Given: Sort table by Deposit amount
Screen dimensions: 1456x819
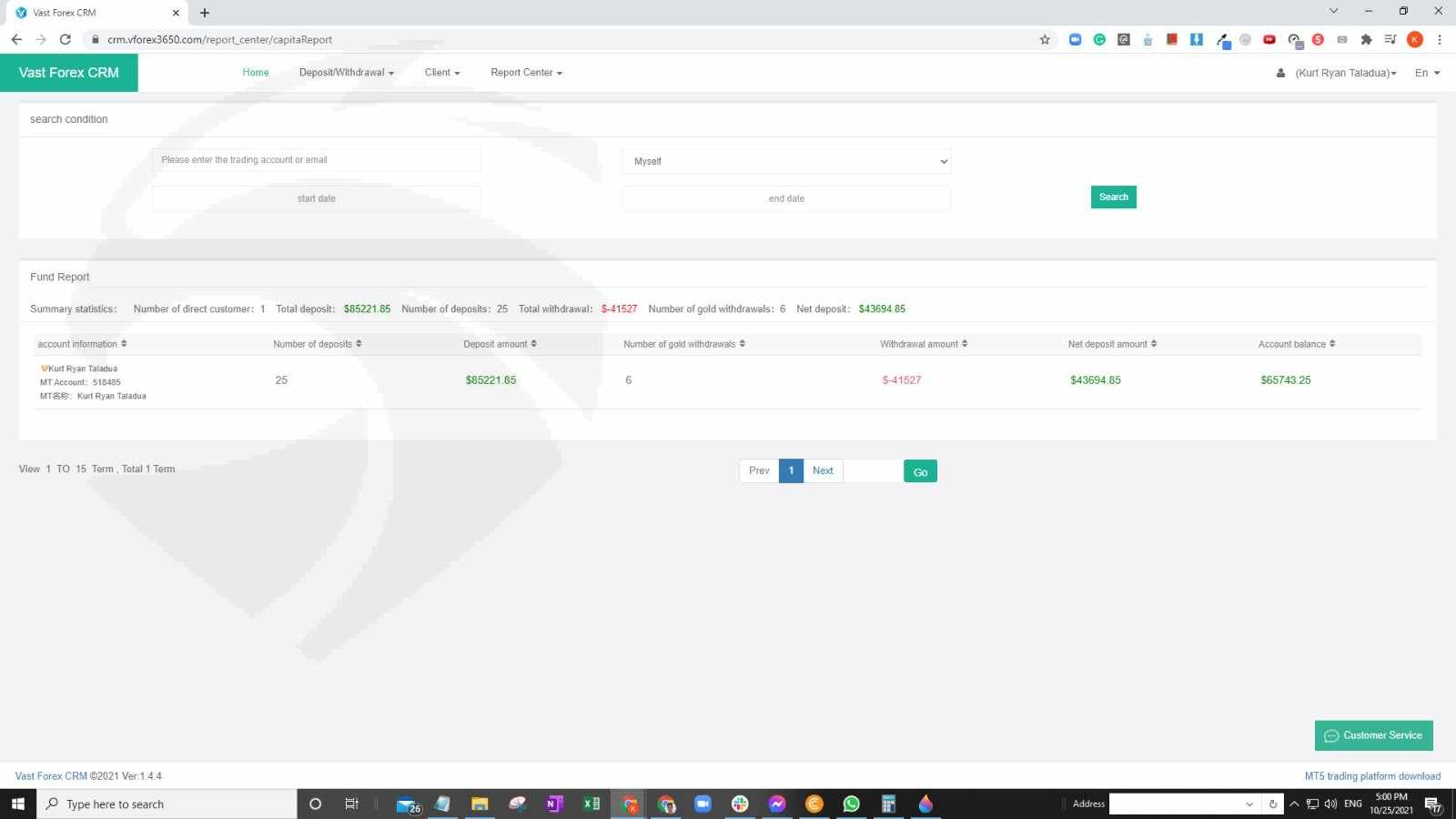Looking at the screenshot, I should pyautogui.click(x=500, y=344).
